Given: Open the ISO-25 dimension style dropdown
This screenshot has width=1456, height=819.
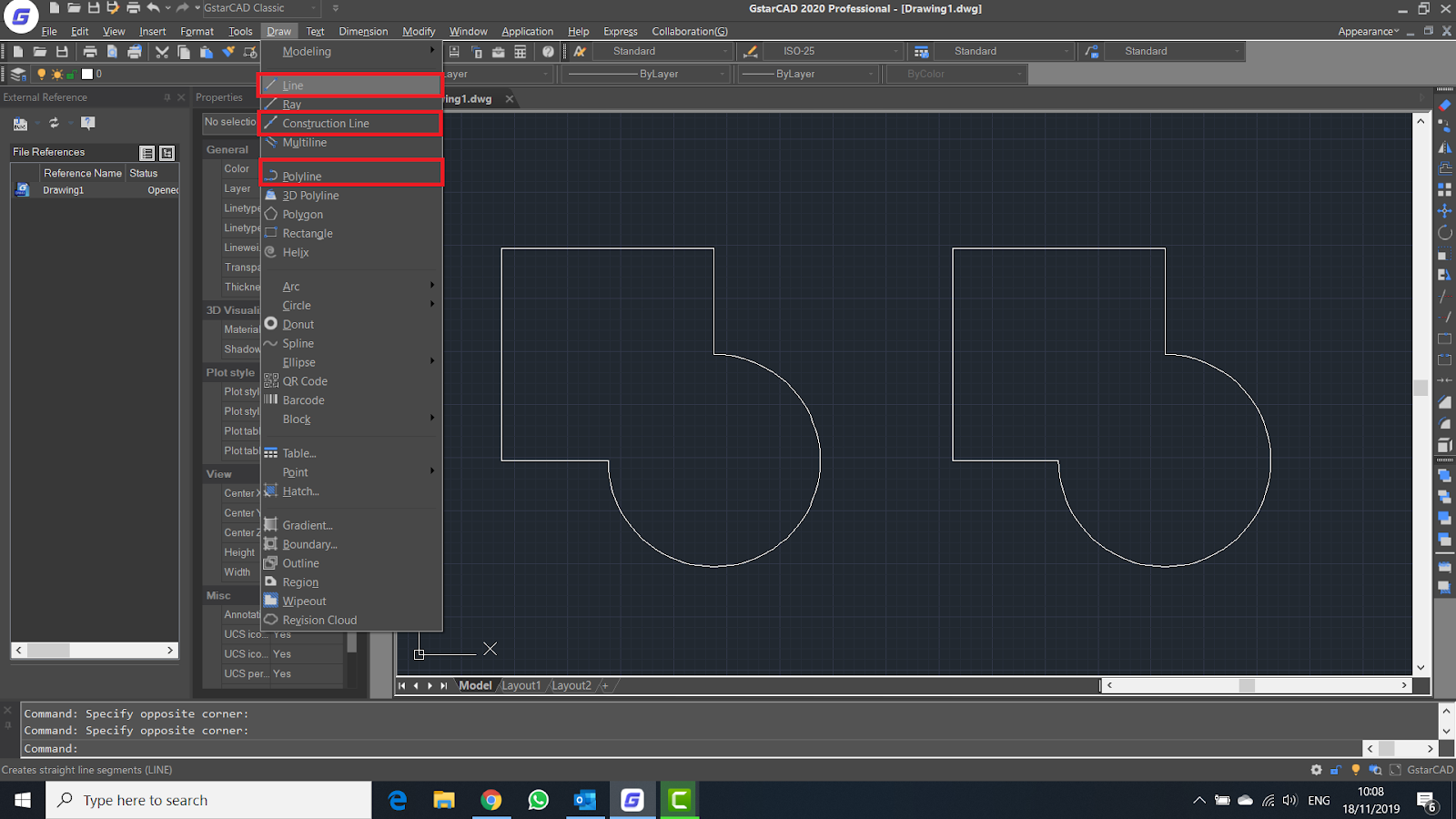Looking at the screenshot, I should (895, 51).
